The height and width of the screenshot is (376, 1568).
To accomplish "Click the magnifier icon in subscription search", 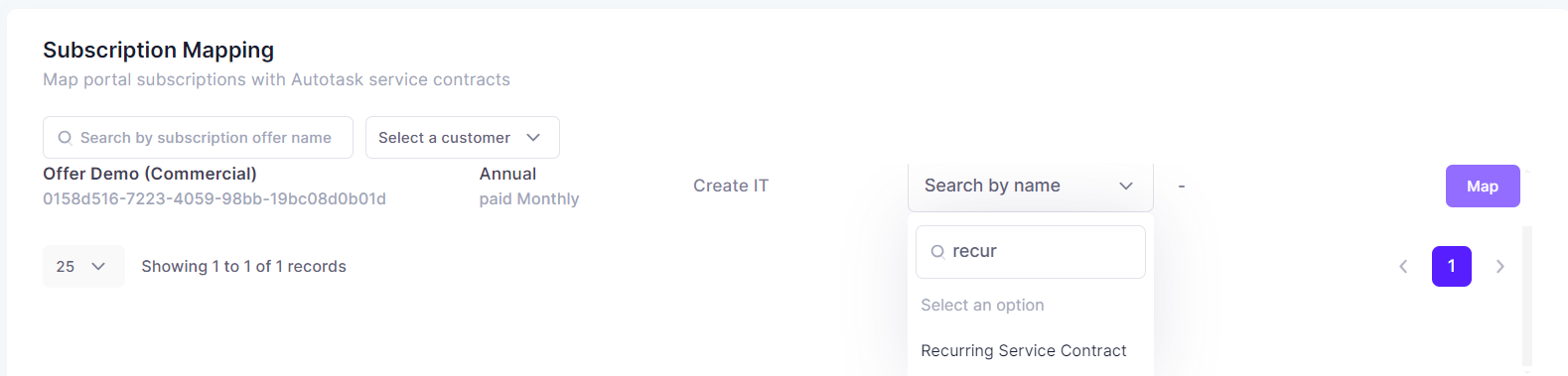I will pyautogui.click(x=66, y=138).
